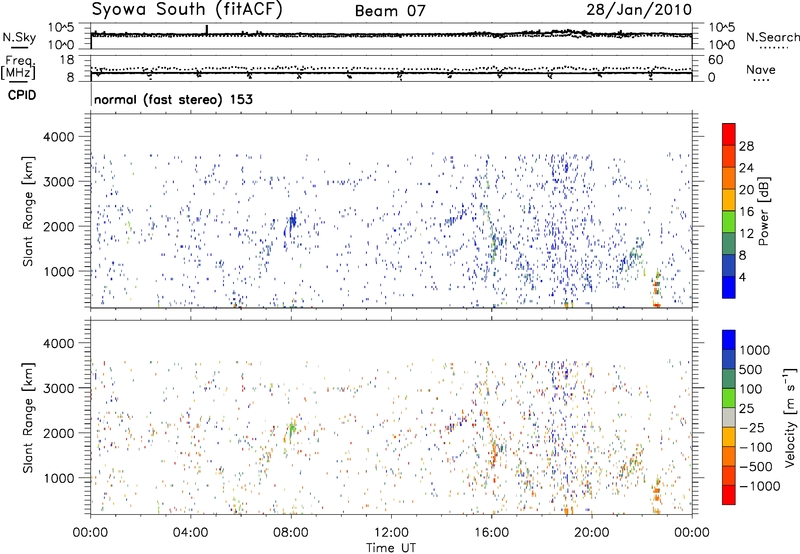
Task: Click the 'Syowa South (fitACF)' plot title
Action: point(187,10)
